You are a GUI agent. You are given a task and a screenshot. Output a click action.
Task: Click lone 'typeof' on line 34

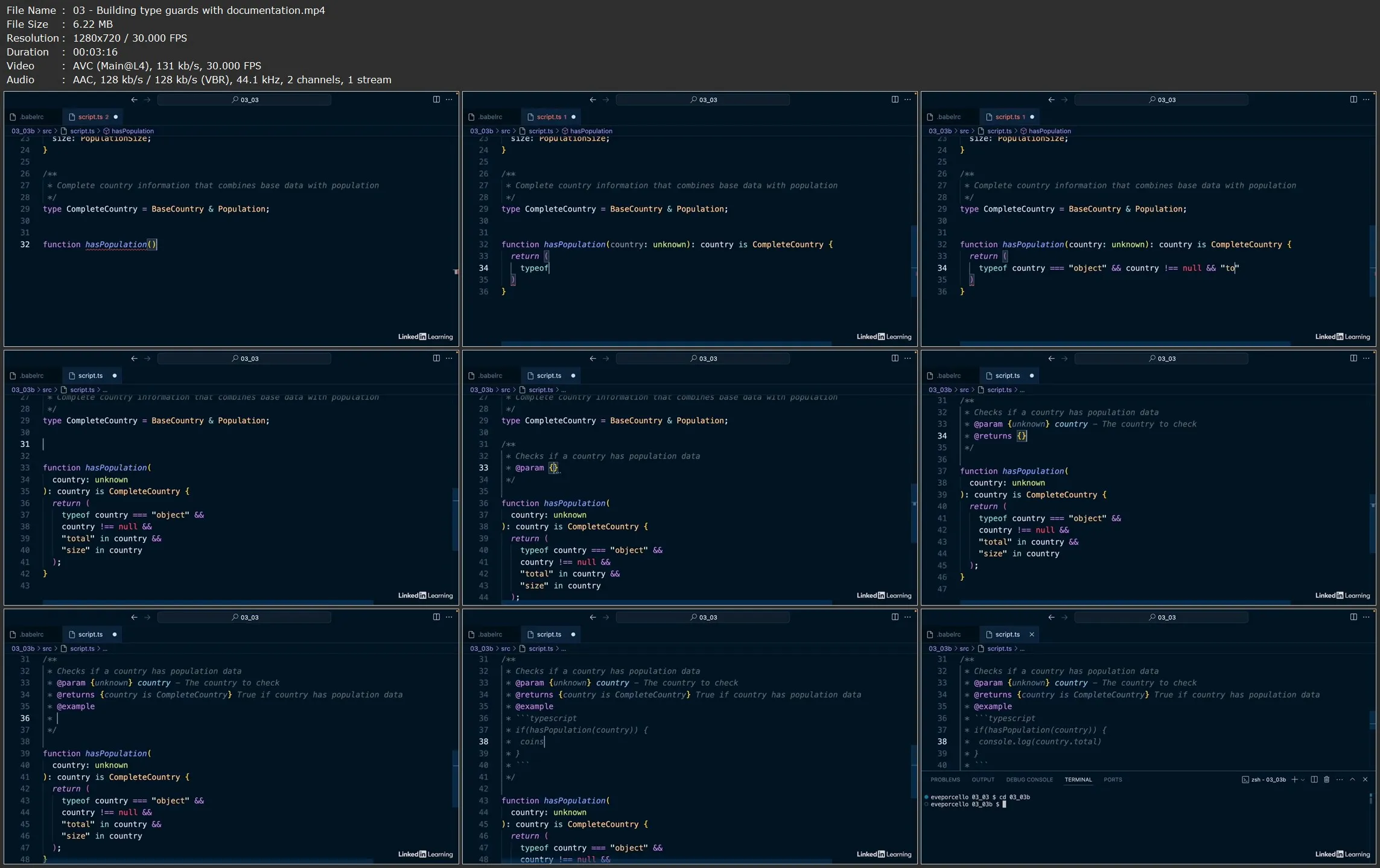[534, 268]
